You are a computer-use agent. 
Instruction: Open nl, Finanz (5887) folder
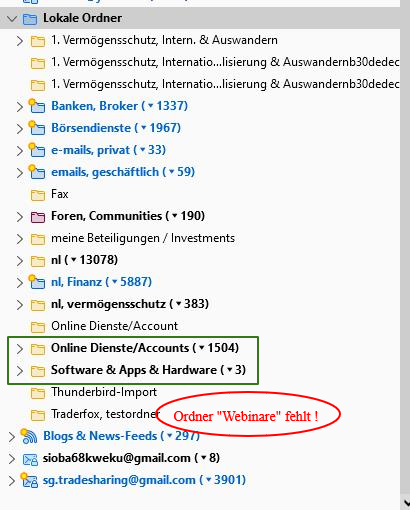(x=101, y=282)
